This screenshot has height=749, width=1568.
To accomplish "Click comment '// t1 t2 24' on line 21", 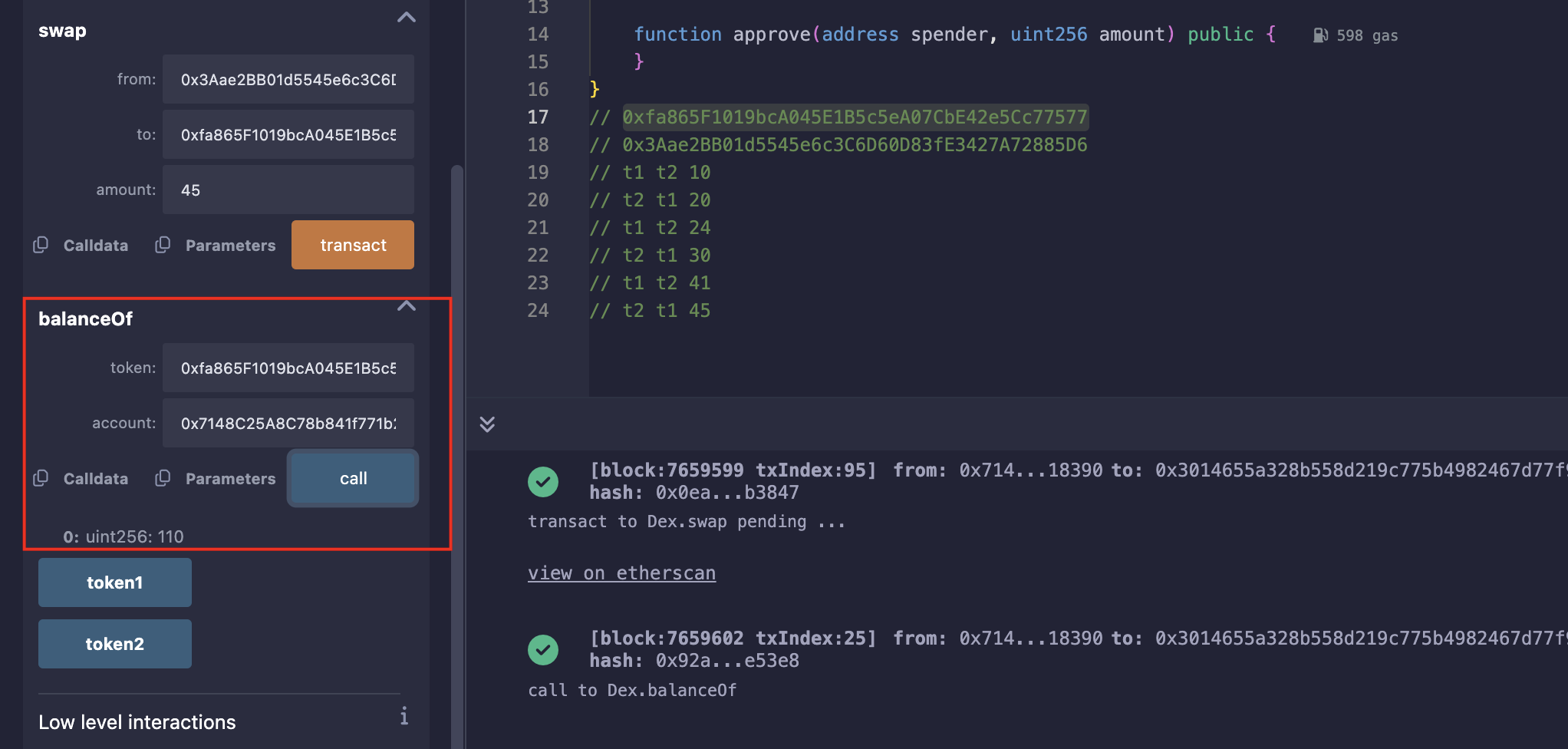I will click(x=650, y=228).
